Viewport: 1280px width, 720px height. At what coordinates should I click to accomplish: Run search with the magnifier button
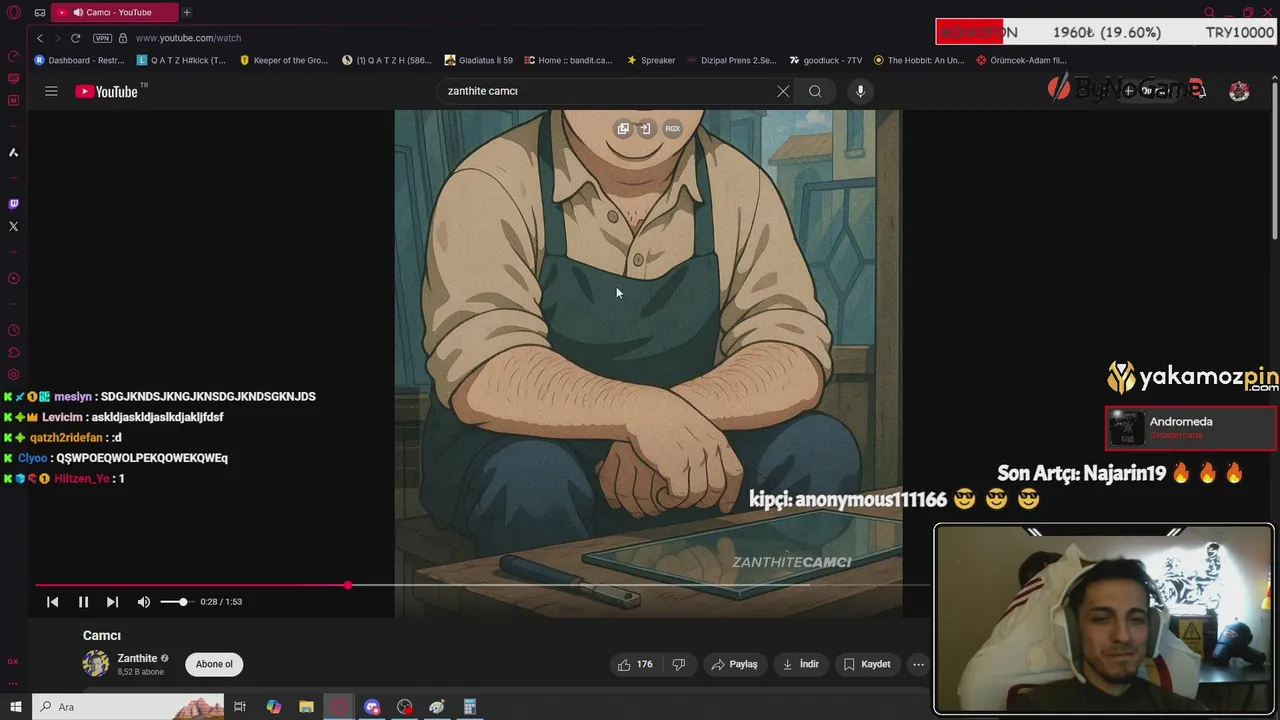(x=815, y=91)
